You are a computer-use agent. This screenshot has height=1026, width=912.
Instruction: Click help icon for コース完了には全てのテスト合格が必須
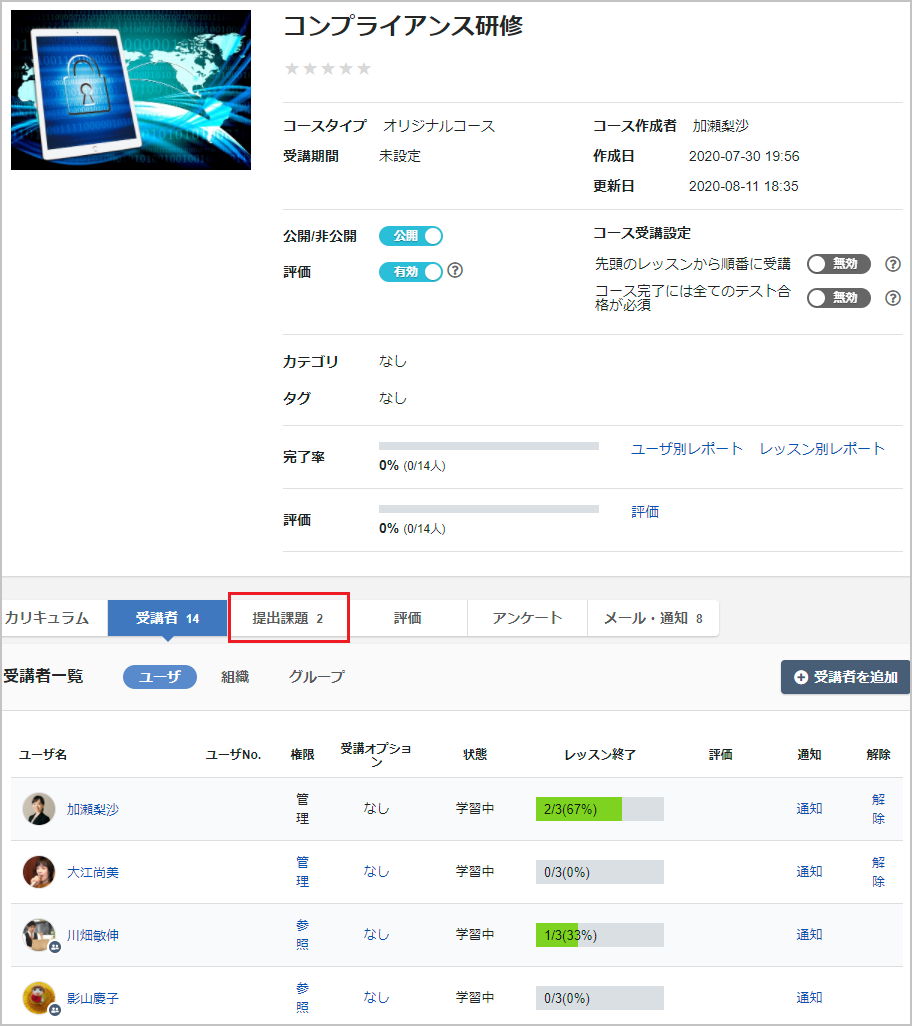(x=893, y=298)
